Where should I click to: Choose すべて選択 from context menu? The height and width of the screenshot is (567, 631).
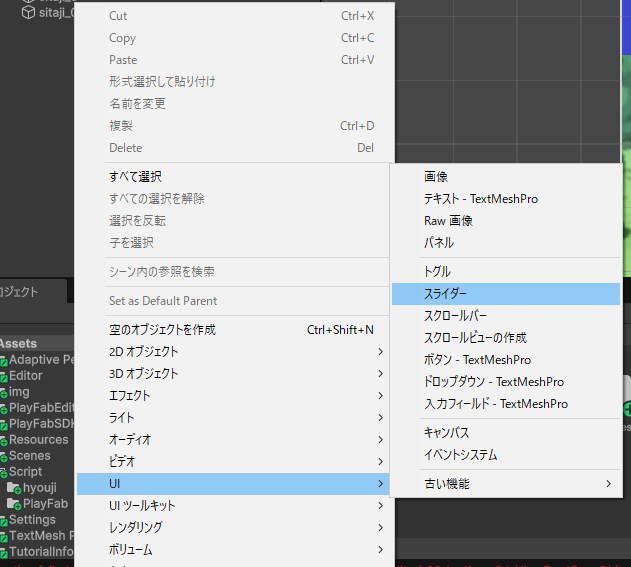click(x=233, y=177)
